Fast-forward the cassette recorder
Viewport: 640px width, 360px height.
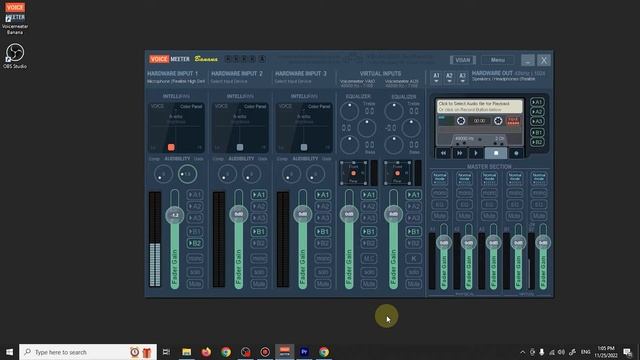[460, 153]
